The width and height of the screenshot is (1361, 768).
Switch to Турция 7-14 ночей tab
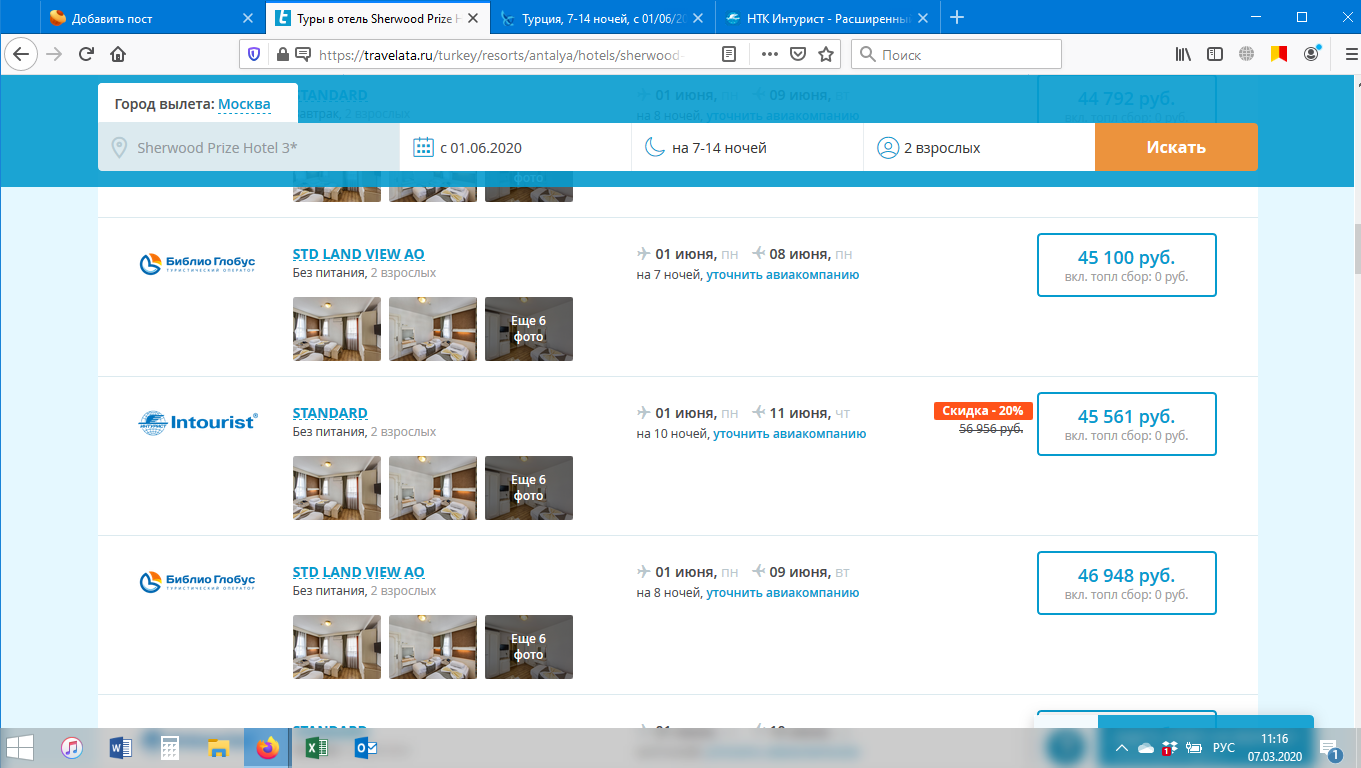604,17
